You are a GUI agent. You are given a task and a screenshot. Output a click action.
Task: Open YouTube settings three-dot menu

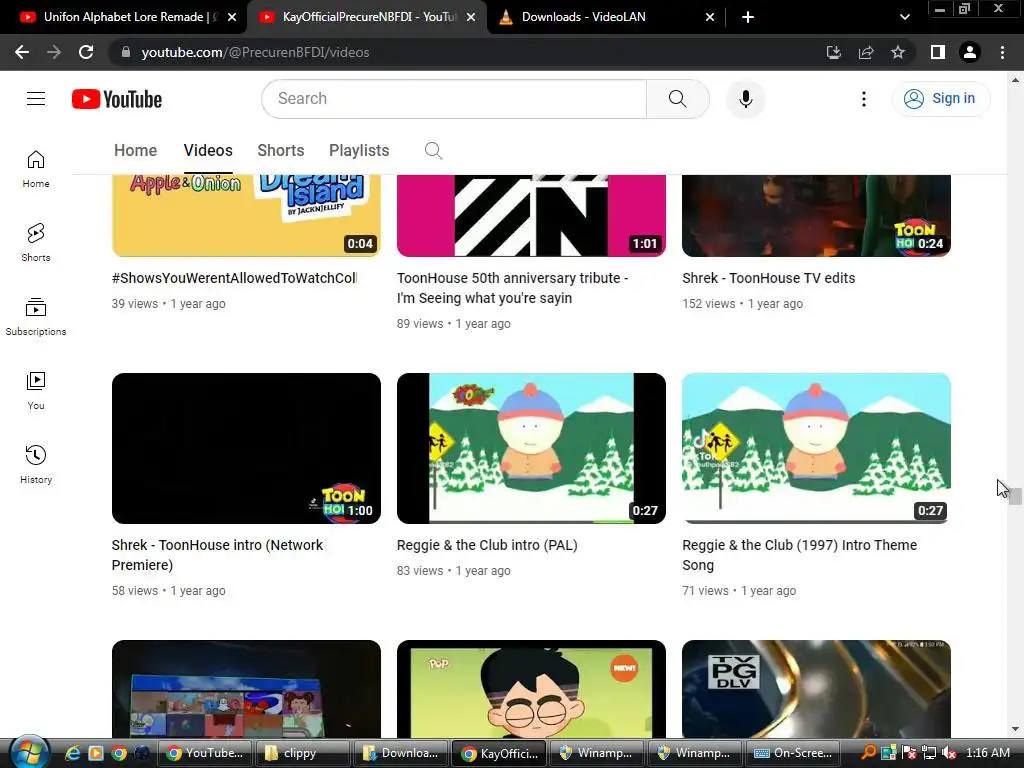tap(863, 99)
